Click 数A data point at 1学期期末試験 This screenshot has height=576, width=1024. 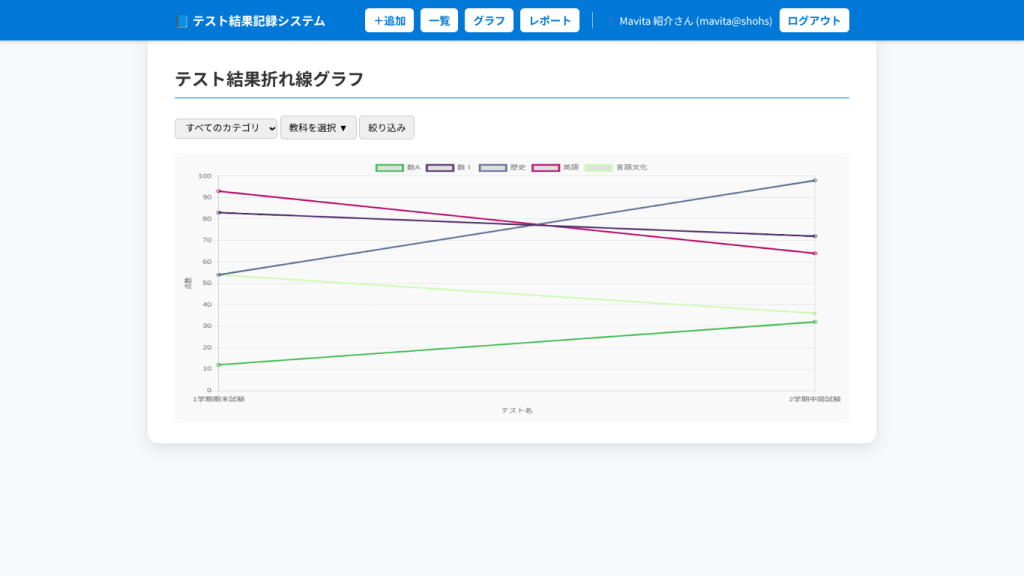point(218,365)
